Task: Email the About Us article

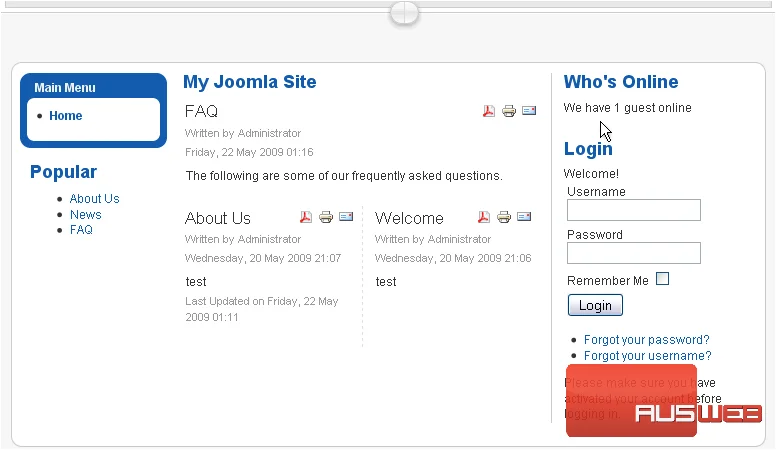Action: [x=346, y=217]
